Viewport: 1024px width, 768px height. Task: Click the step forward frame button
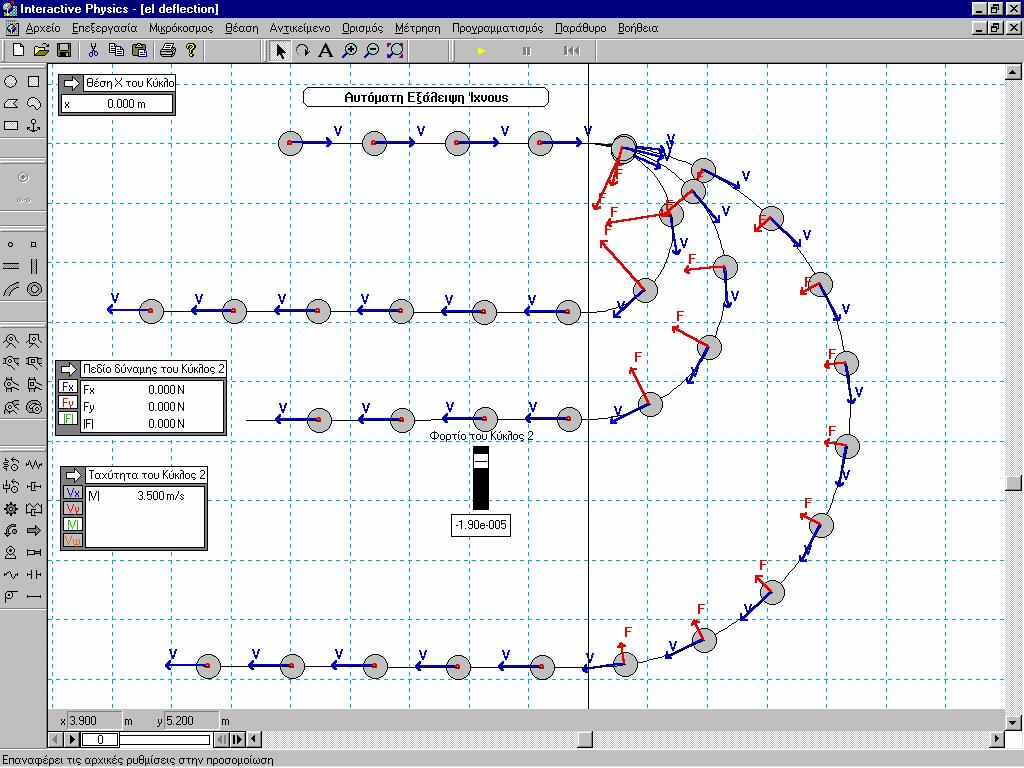tap(238, 739)
